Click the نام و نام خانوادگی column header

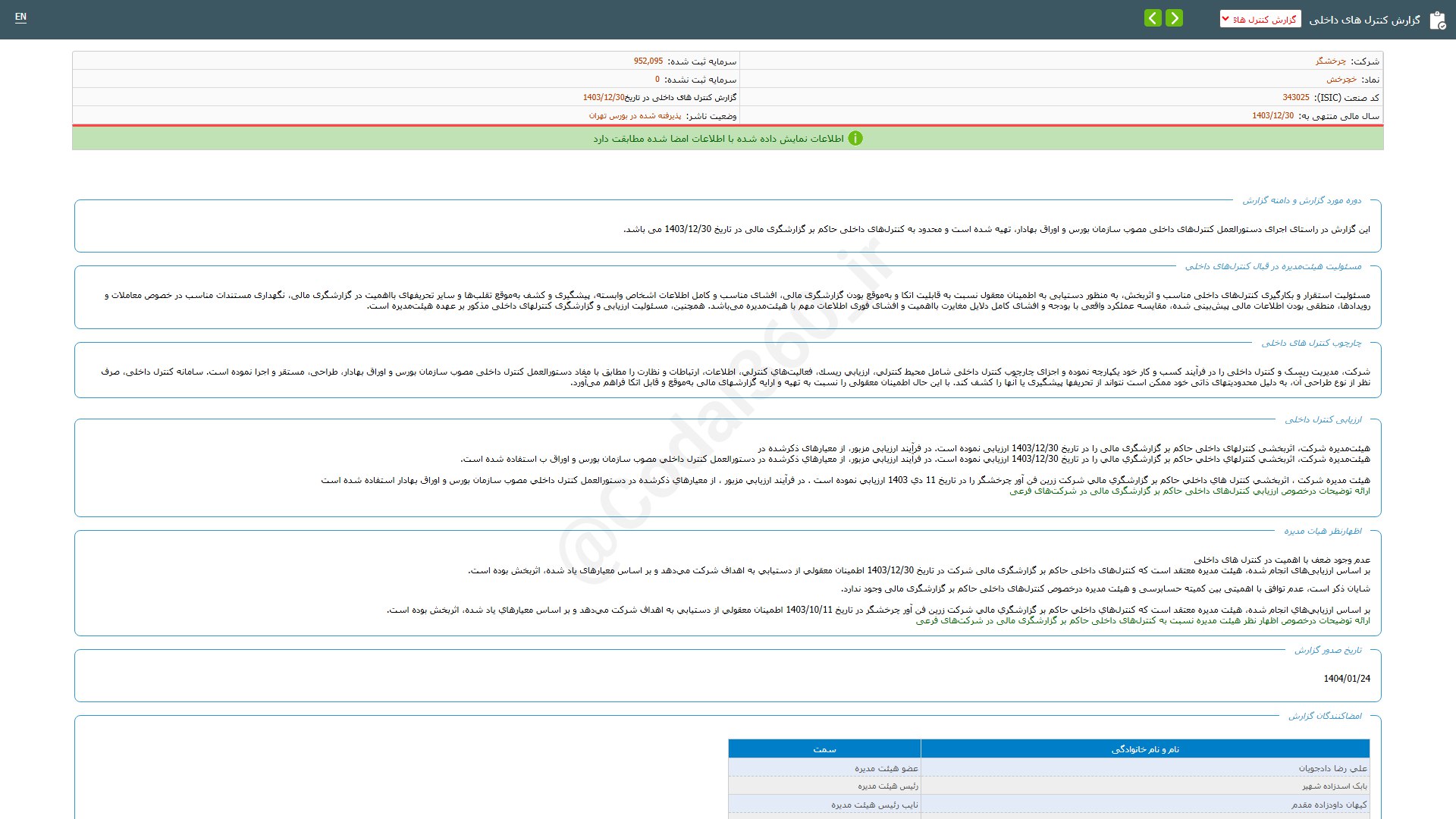point(1145,749)
